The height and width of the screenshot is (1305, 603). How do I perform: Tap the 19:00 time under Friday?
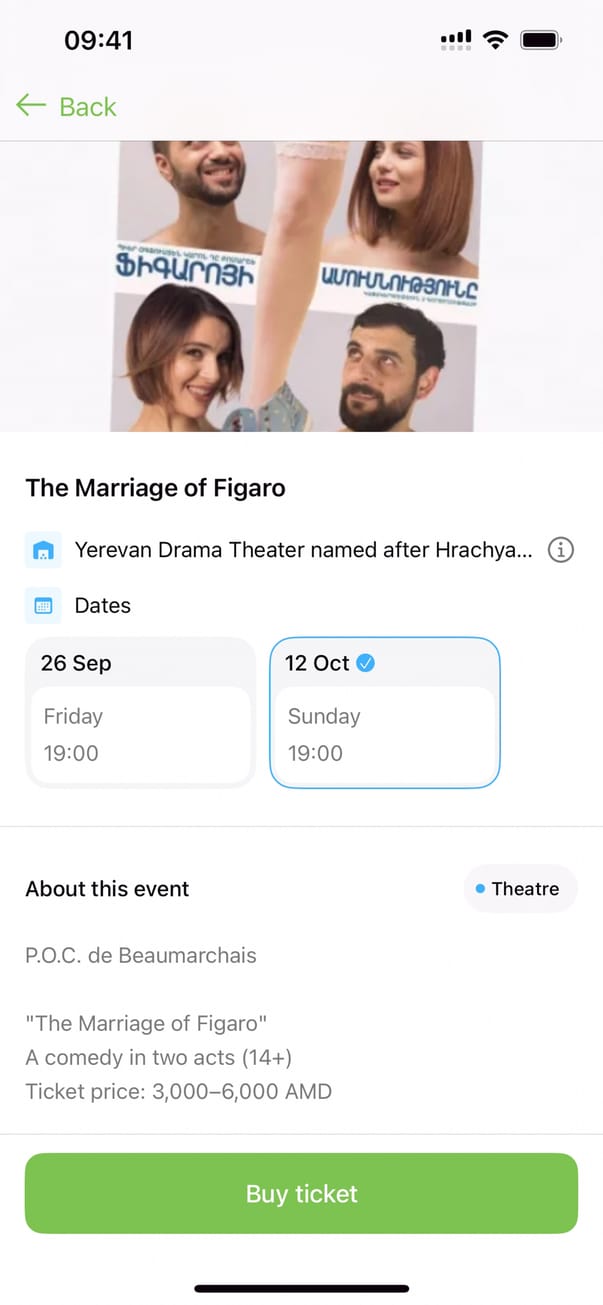[x=71, y=753]
